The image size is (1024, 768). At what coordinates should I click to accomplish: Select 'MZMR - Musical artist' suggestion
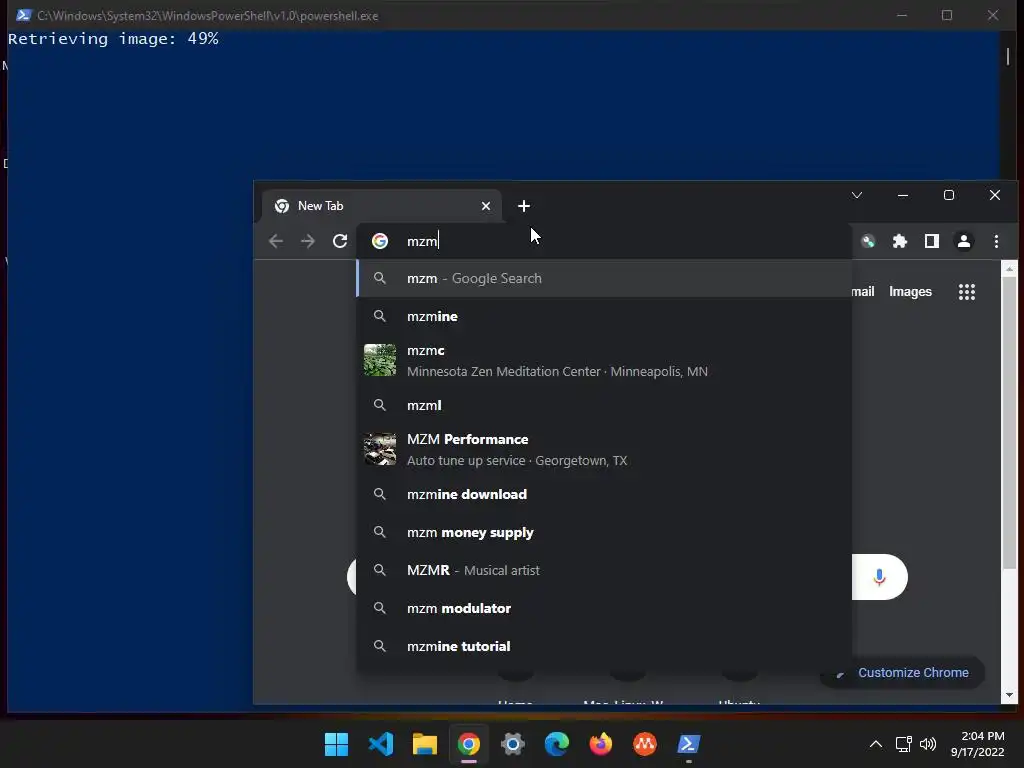(604, 570)
